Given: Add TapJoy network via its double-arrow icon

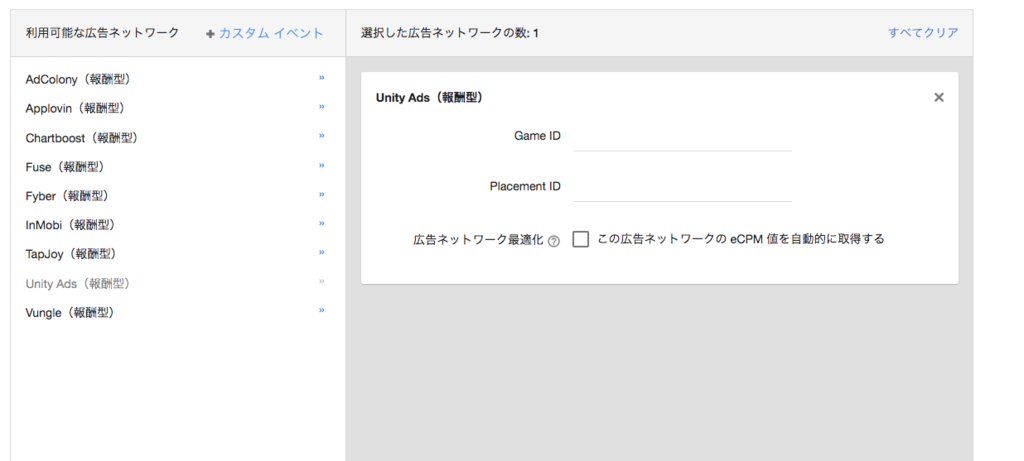Looking at the screenshot, I should 321,252.
